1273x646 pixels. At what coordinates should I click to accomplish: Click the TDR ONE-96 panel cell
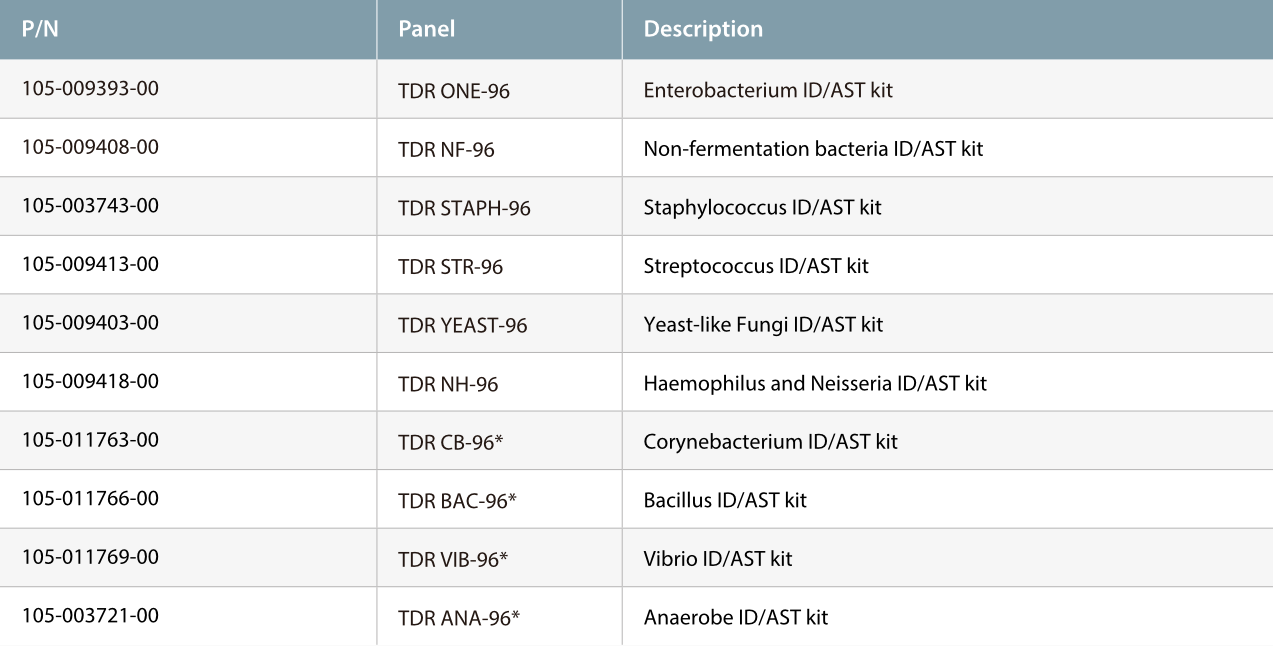coord(454,91)
